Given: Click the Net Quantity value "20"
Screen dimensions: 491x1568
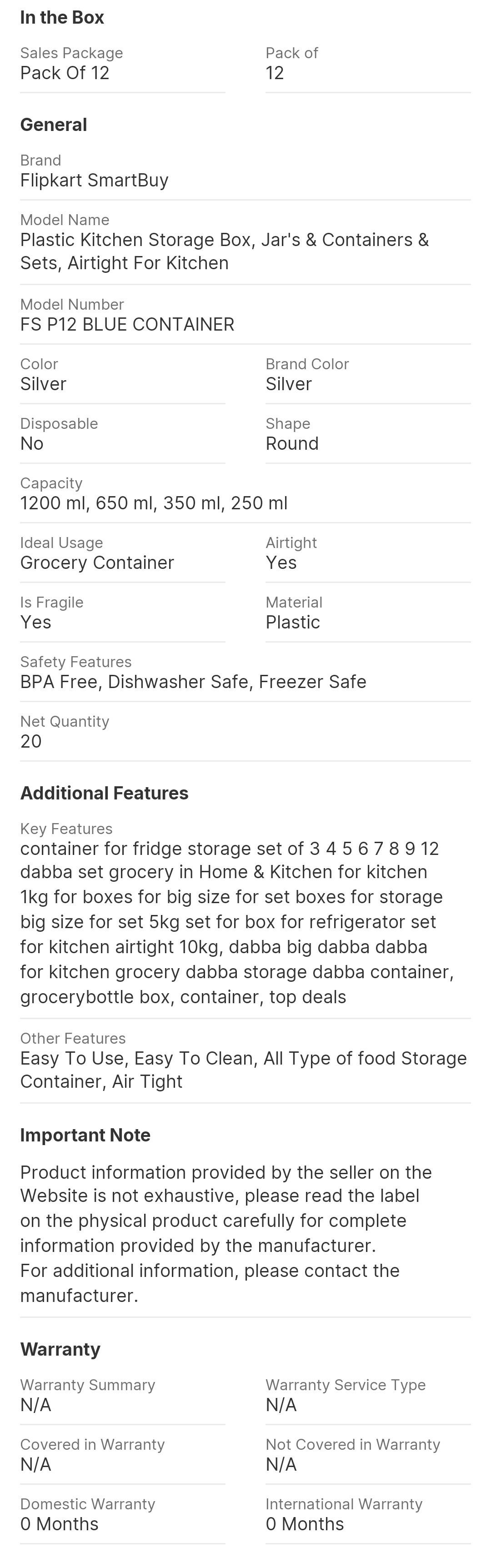Looking at the screenshot, I should pos(31,741).
